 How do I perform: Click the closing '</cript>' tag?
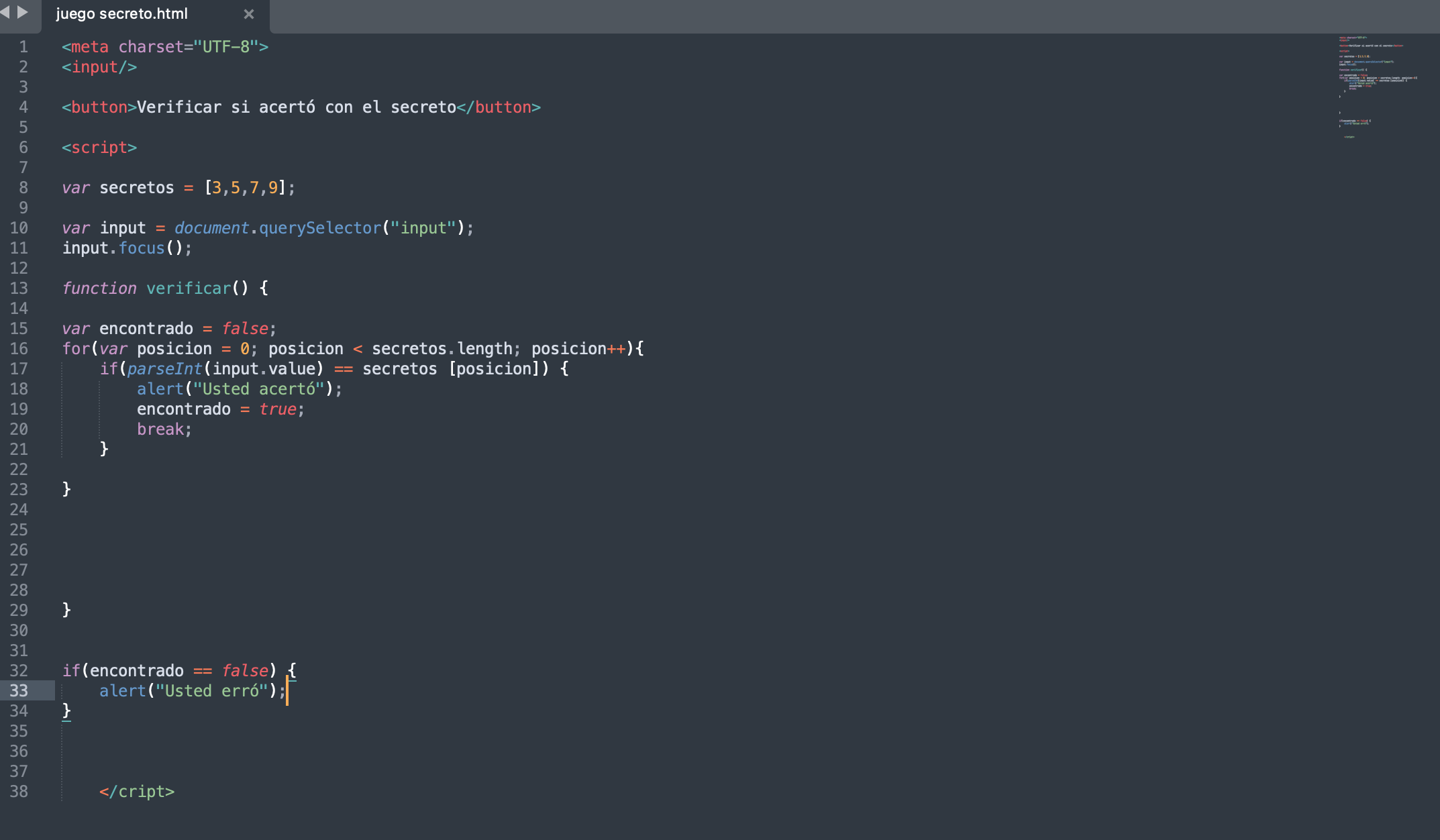coord(137,792)
